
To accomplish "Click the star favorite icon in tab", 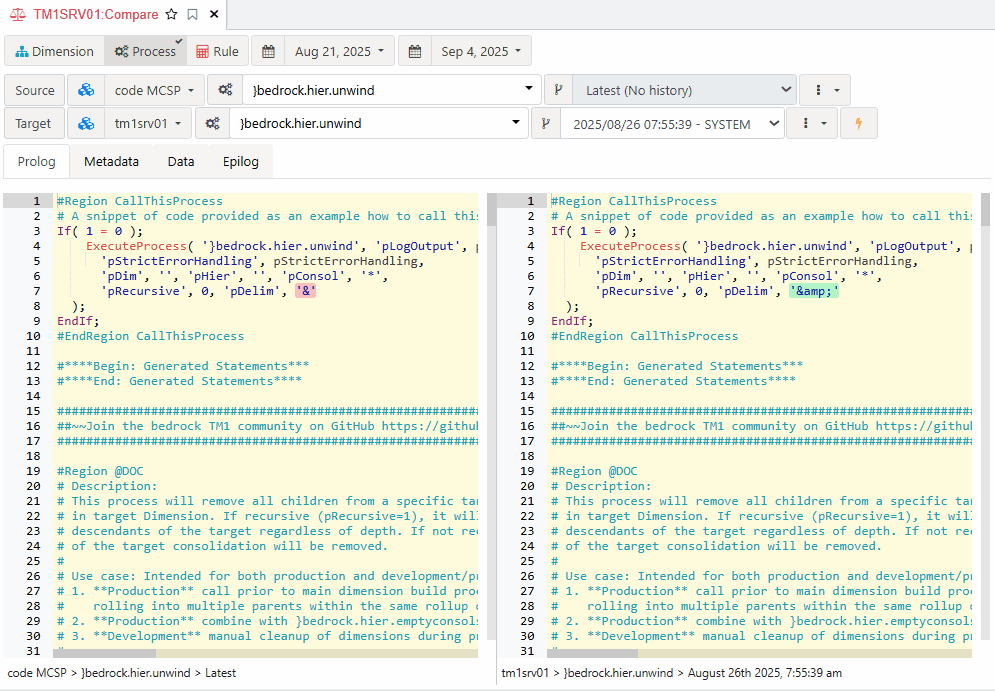I will click(172, 15).
